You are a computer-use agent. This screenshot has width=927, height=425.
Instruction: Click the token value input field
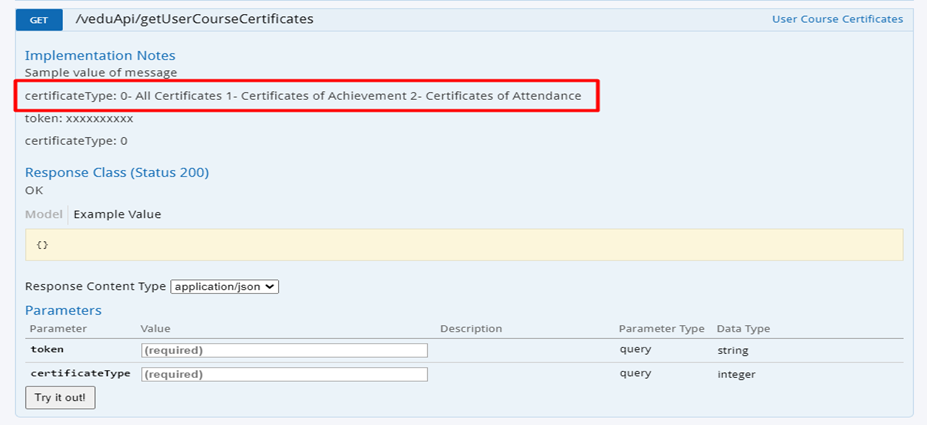click(284, 350)
